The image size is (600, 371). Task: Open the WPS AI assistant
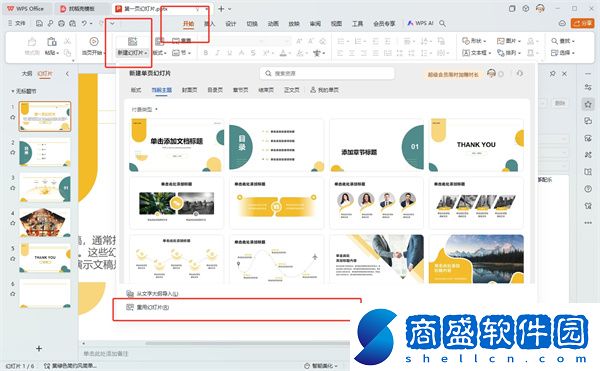[421, 23]
